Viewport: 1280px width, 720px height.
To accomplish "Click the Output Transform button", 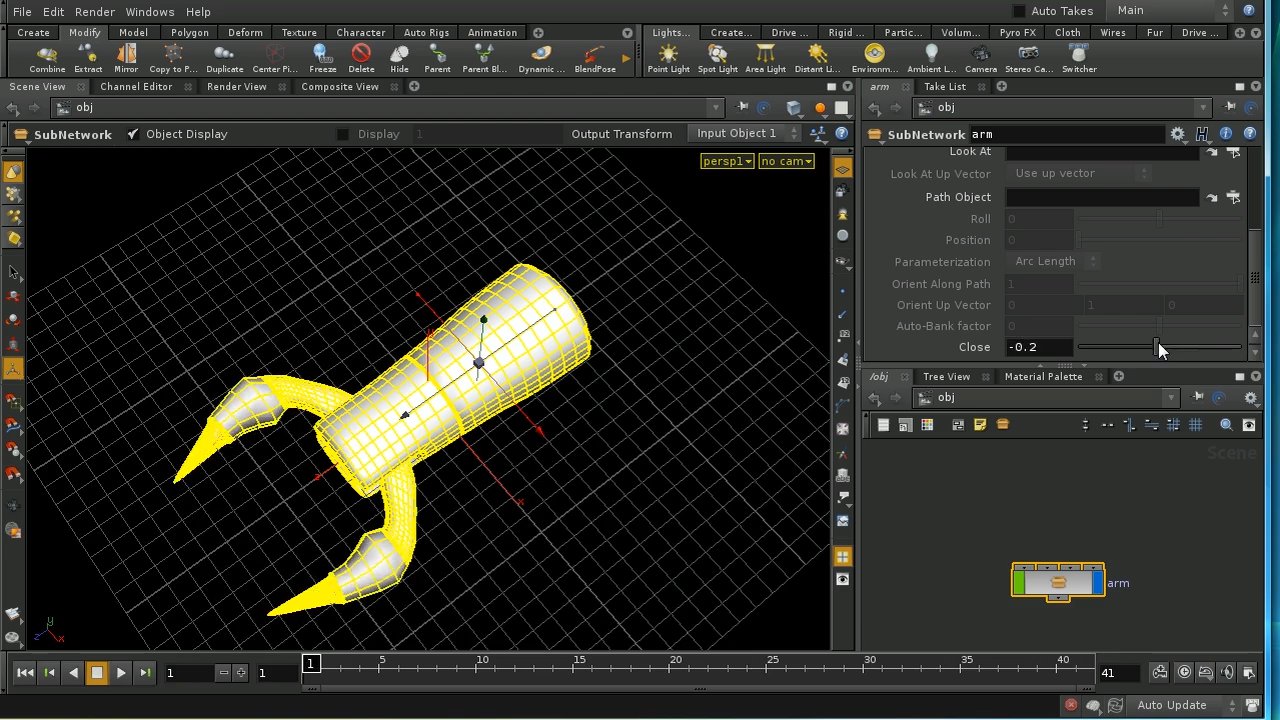I will tap(621, 134).
